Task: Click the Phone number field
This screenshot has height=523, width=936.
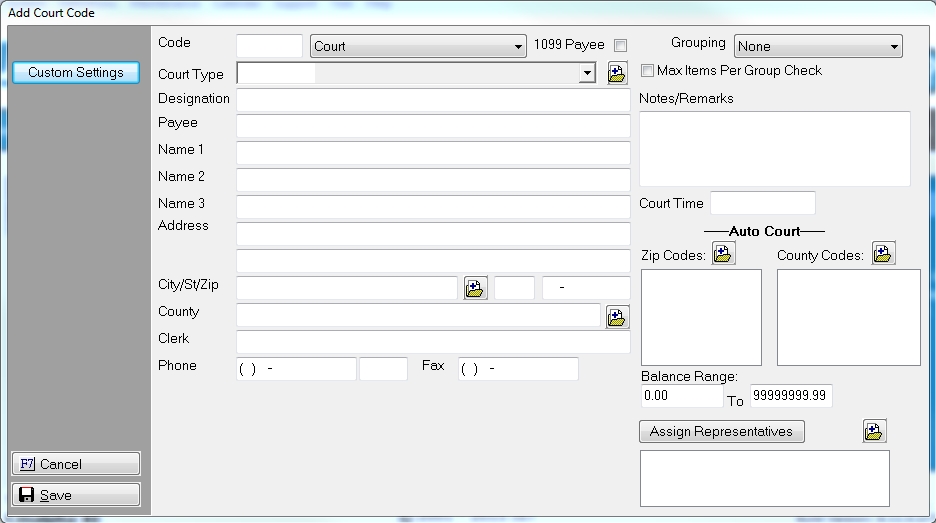Action: [296, 369]
